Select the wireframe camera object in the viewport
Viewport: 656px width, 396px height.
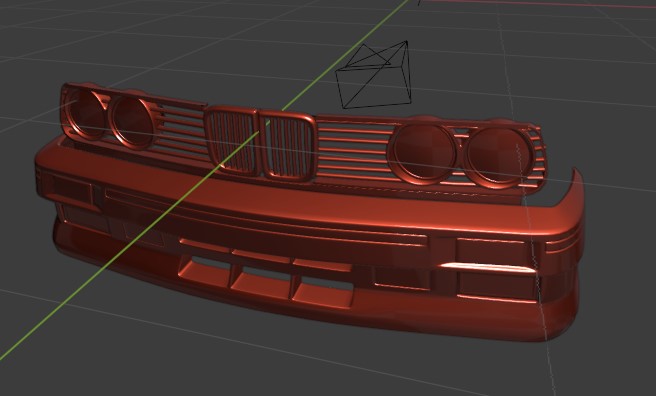[x=373, y=74]
